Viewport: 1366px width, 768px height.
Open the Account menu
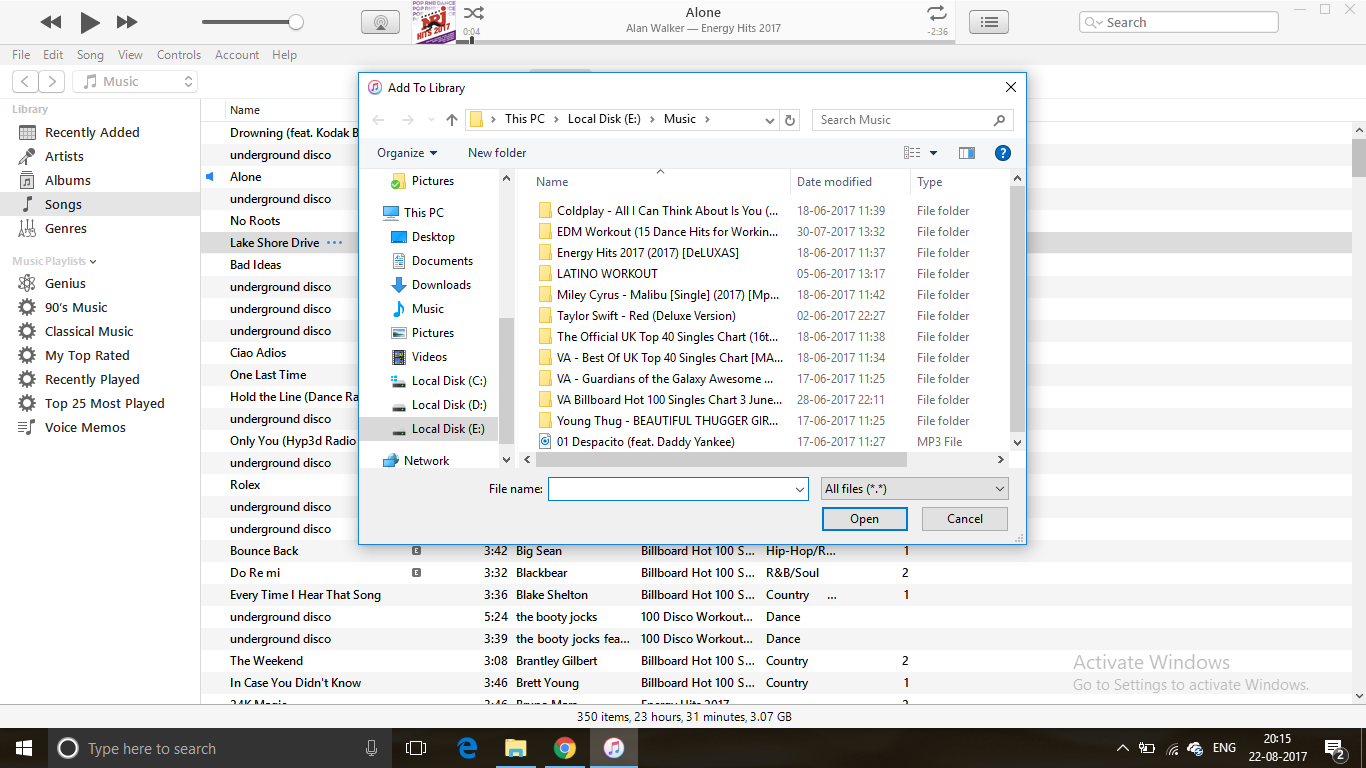point(237,55)
